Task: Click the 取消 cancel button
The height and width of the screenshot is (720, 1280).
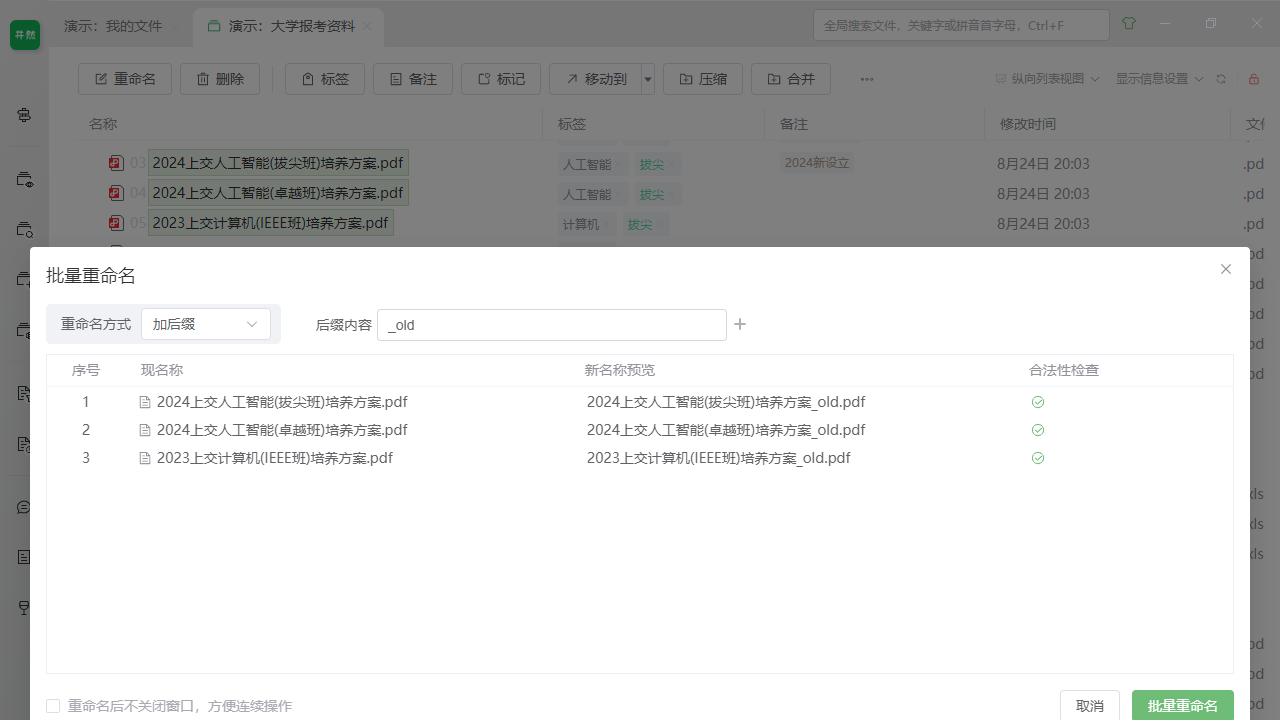Action: pos(1089,705)
